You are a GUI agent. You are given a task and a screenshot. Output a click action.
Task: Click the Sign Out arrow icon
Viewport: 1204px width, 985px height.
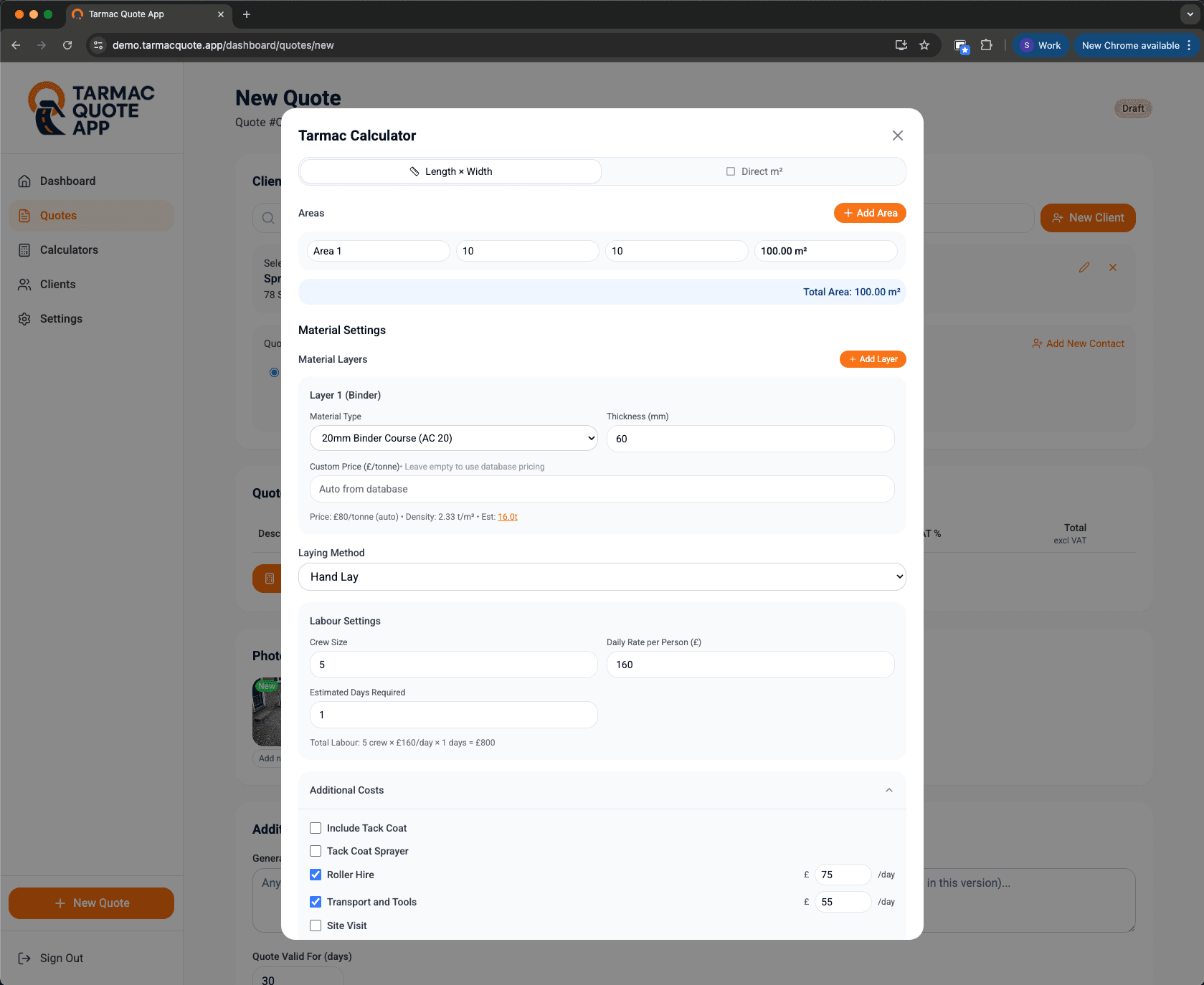click(24, 958)
